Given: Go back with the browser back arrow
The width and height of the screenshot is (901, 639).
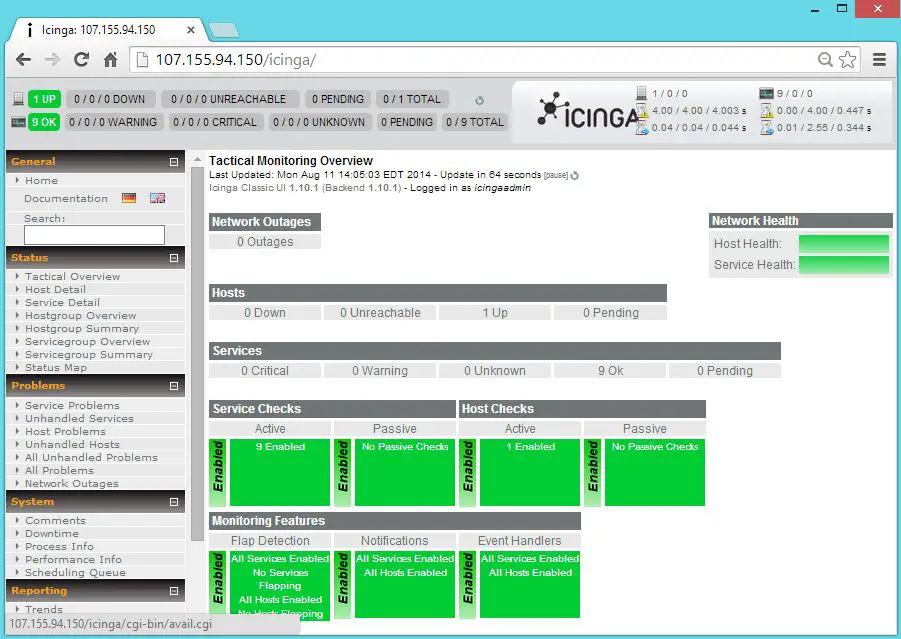Looking at the screenshot, I should coord(23,60).
